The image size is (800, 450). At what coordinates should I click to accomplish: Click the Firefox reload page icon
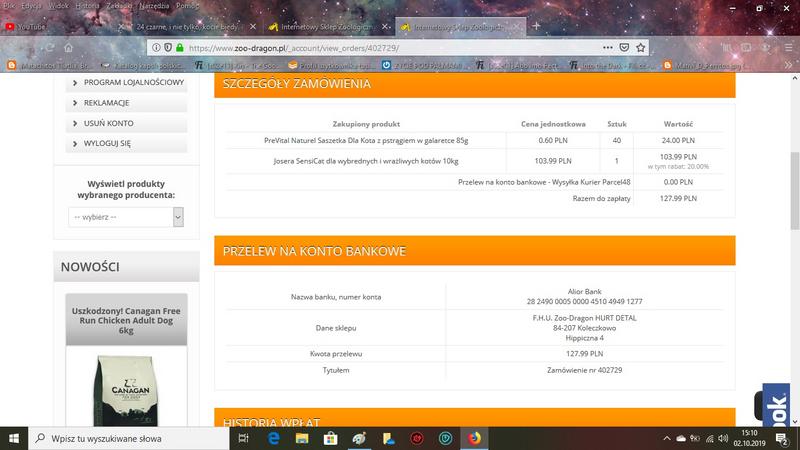click(x=49, y=47)
